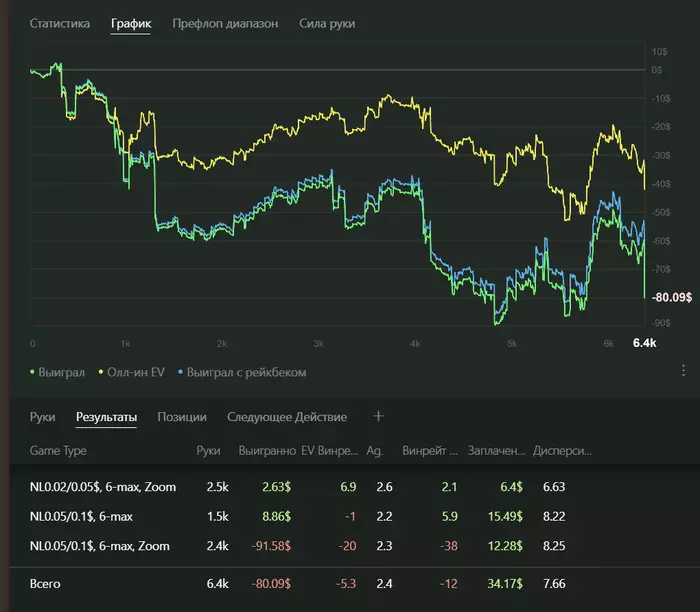Open the "Префлоп диапазон" tab
Image resolution: width=700 pixels, height=612 pixels.
pos(225,23)
